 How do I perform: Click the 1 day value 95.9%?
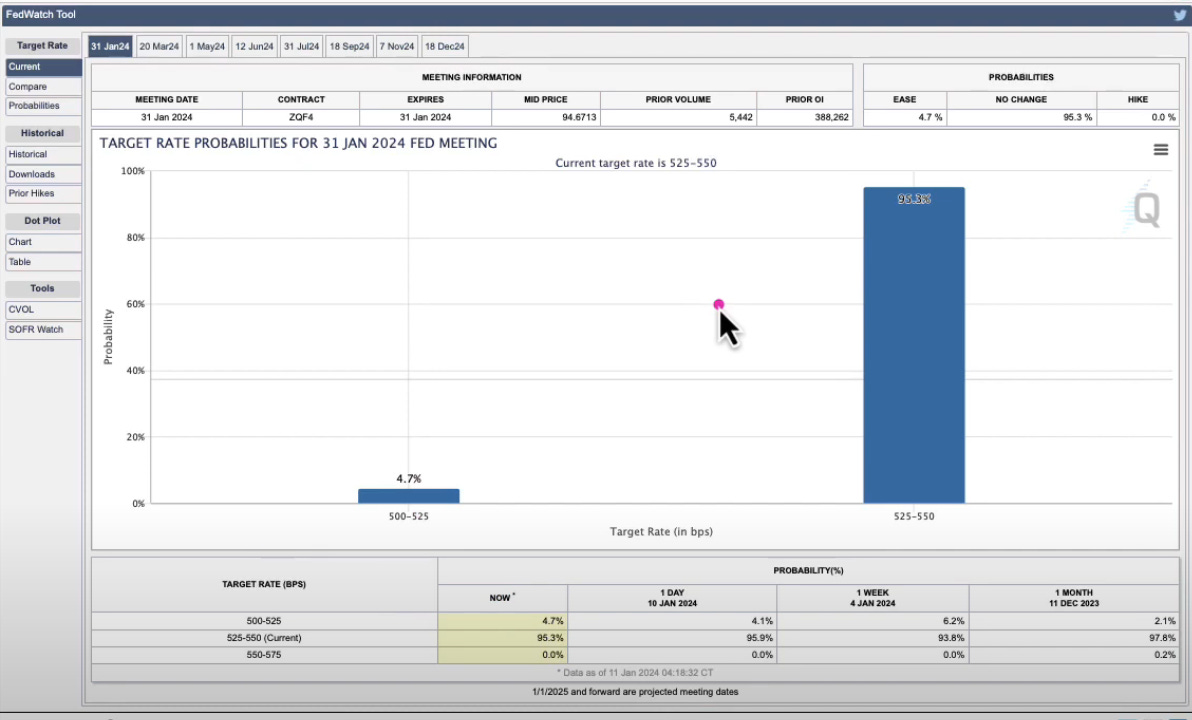coord(759,638)
